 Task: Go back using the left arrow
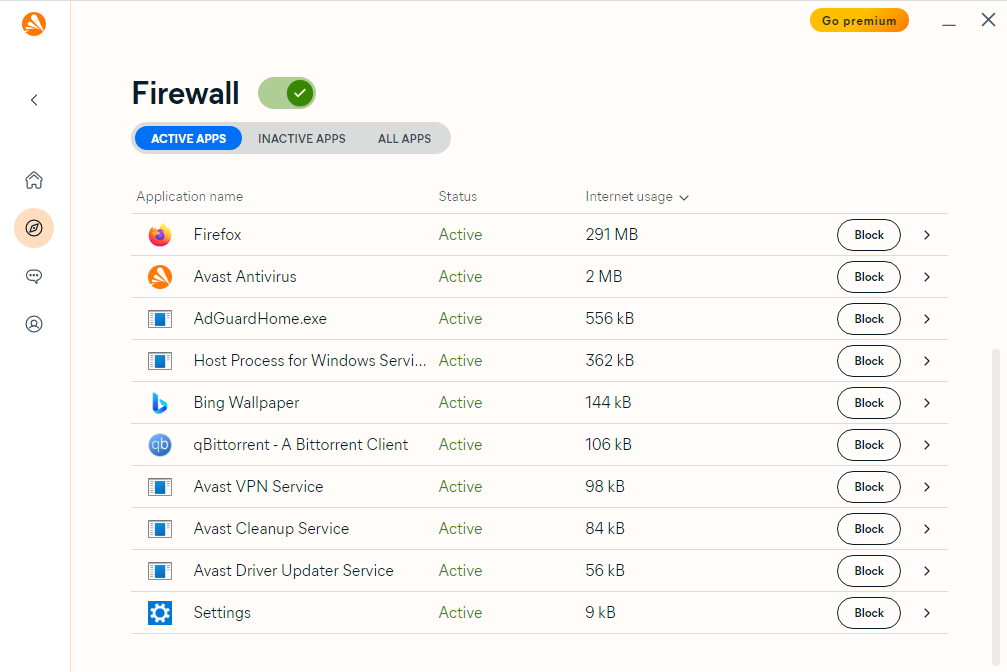(x=35, y=100)
